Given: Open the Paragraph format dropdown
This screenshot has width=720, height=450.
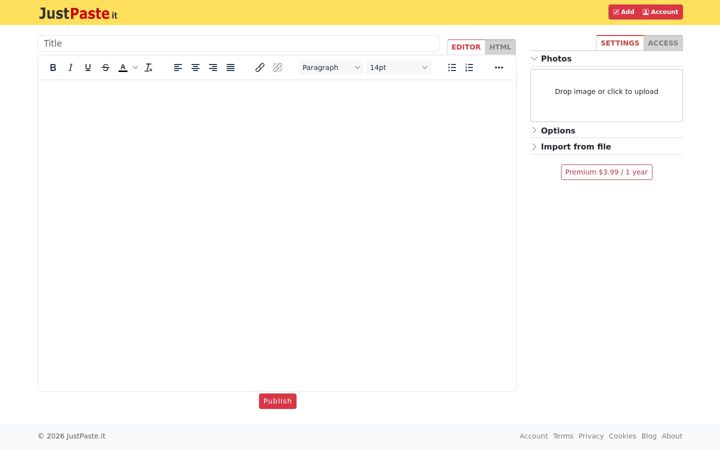Looking at the screenshot, I should tap(331, 68).
